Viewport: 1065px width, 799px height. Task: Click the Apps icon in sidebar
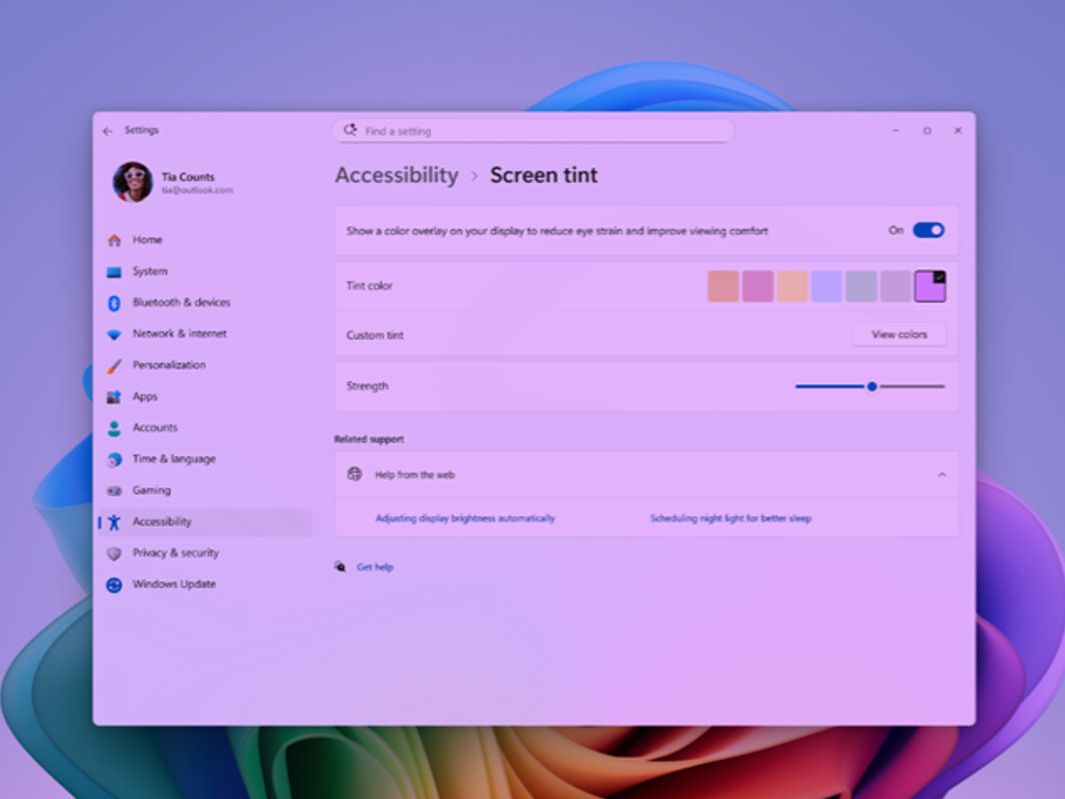[114, 397]
